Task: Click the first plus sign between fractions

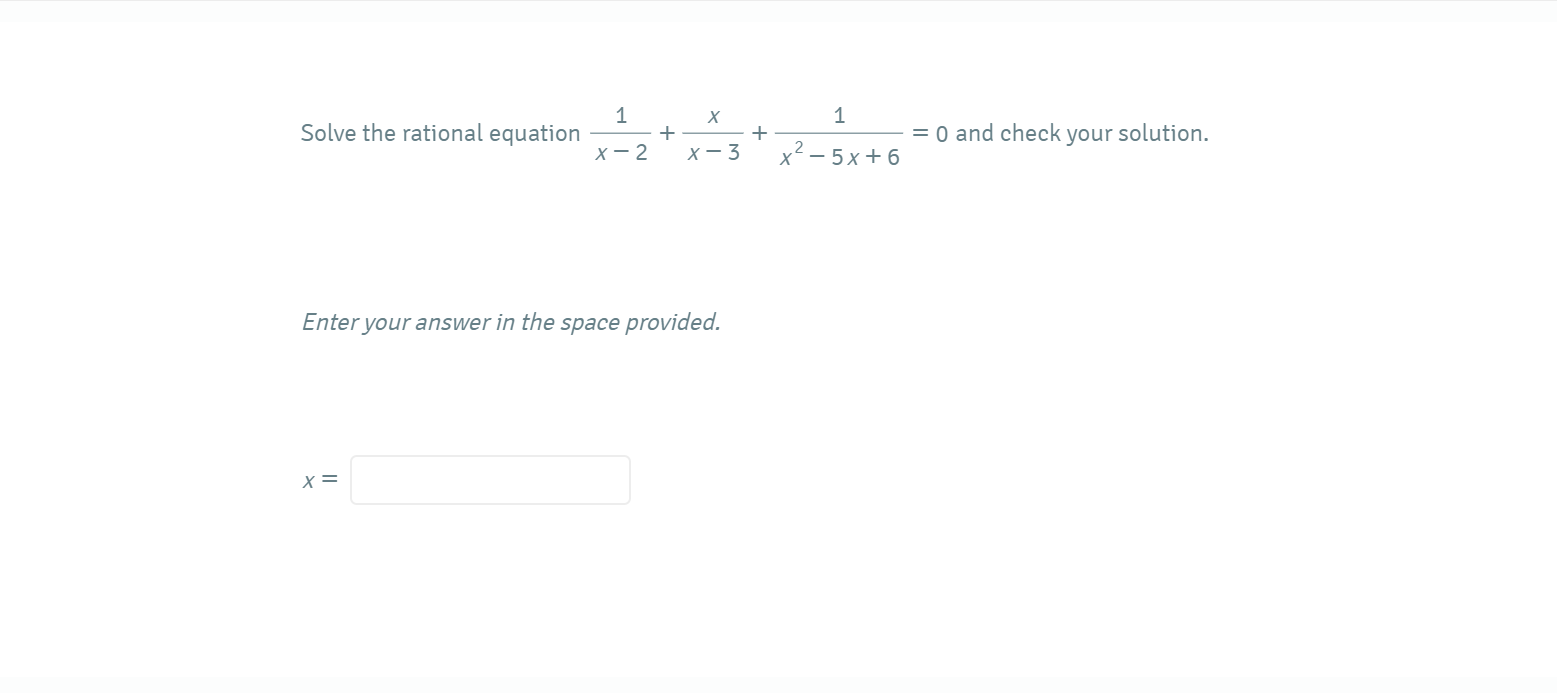Action: tap(667, 132)
